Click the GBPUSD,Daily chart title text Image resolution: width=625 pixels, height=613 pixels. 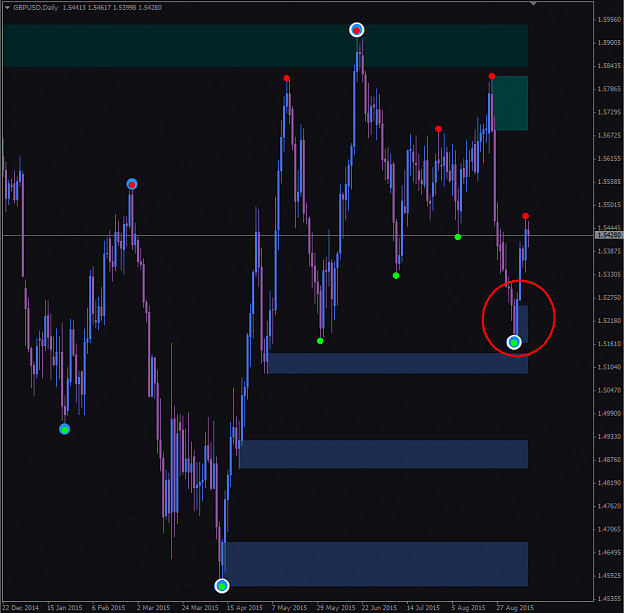(x=35, y=8)
